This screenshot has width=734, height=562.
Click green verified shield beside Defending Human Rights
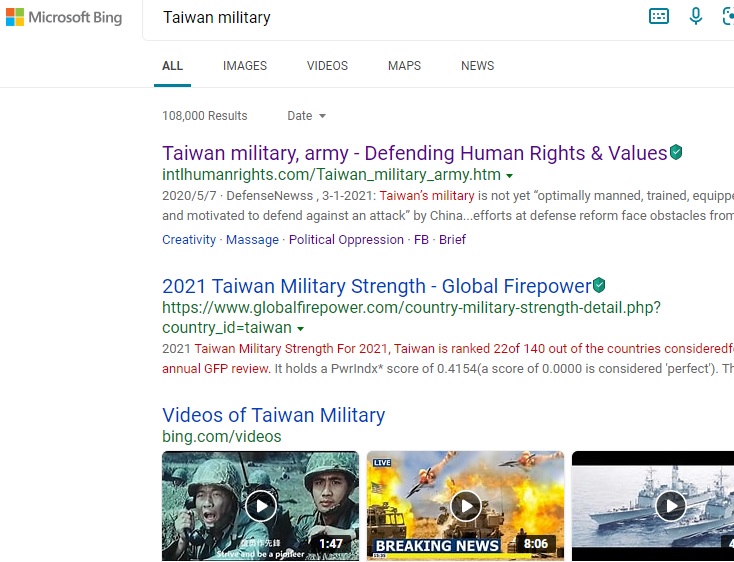676,152
